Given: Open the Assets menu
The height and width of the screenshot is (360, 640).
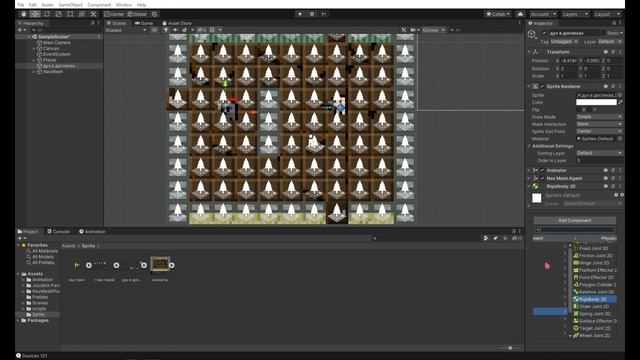Looking at the screenshot, I should click(47, 5).
